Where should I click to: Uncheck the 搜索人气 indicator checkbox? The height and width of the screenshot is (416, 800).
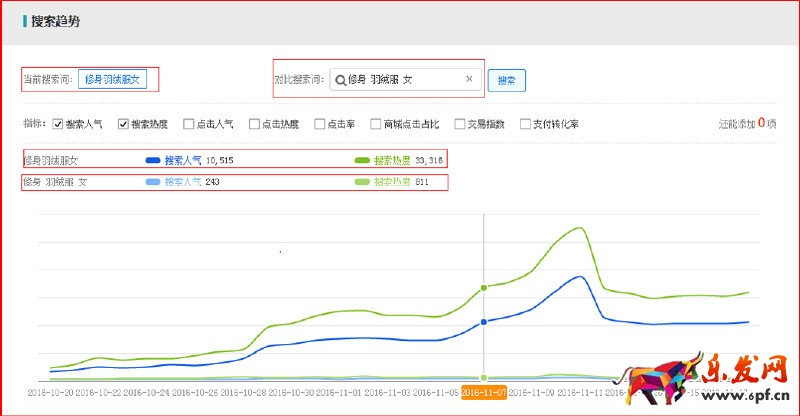(x=58, y=125)
